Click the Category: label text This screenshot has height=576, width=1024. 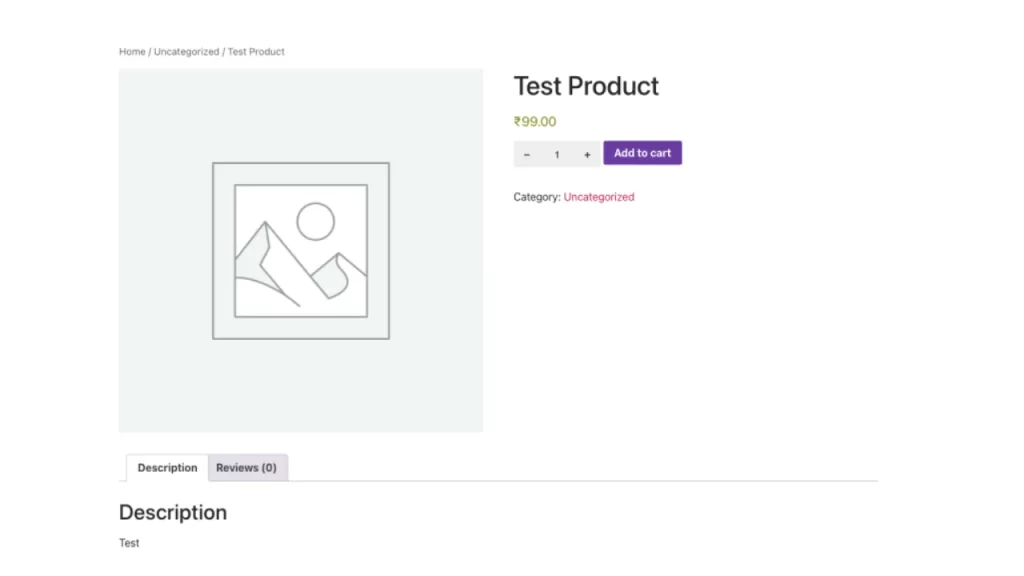coord(536,197)
